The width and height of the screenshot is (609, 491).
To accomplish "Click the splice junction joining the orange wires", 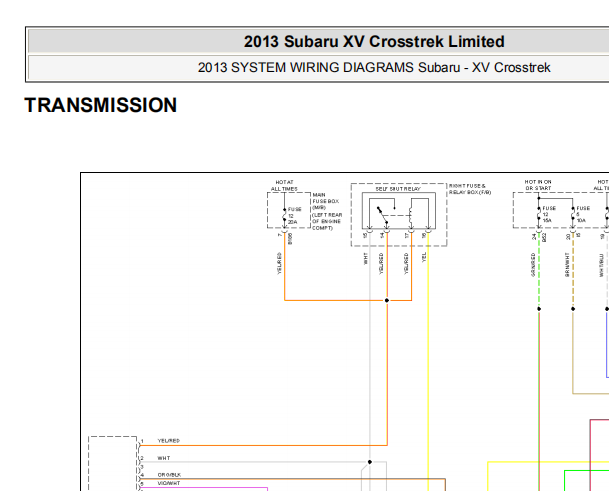I will coord(387,300).
